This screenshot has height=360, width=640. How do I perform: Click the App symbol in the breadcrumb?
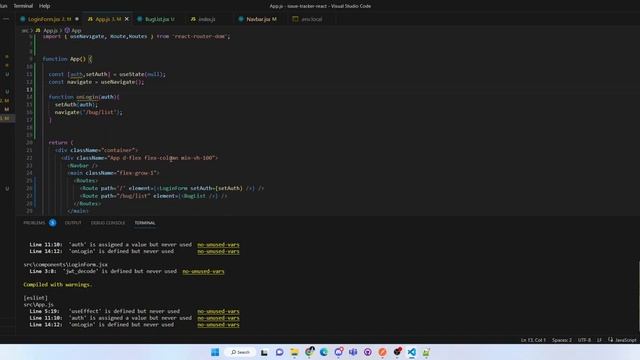[76, 30]
